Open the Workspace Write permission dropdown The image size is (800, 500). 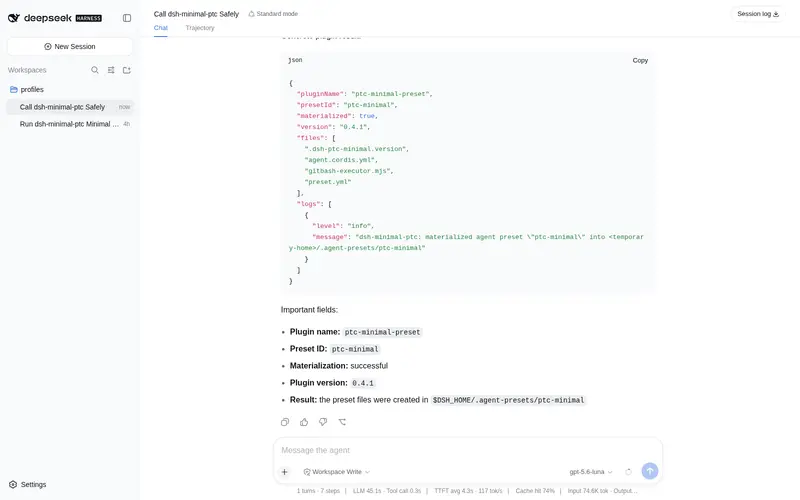[337, 472]
